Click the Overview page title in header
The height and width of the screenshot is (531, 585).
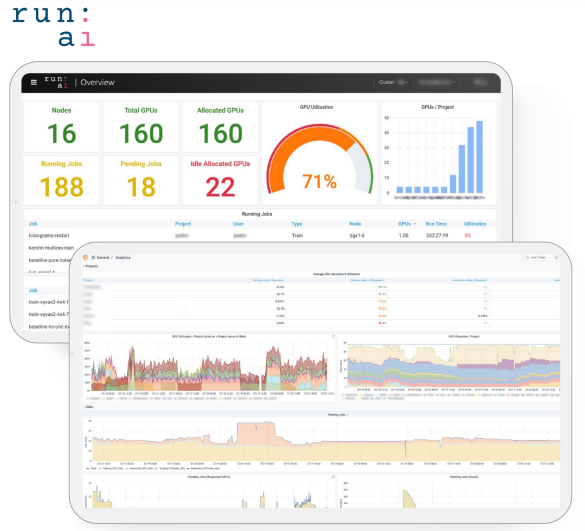pos(97,82)
